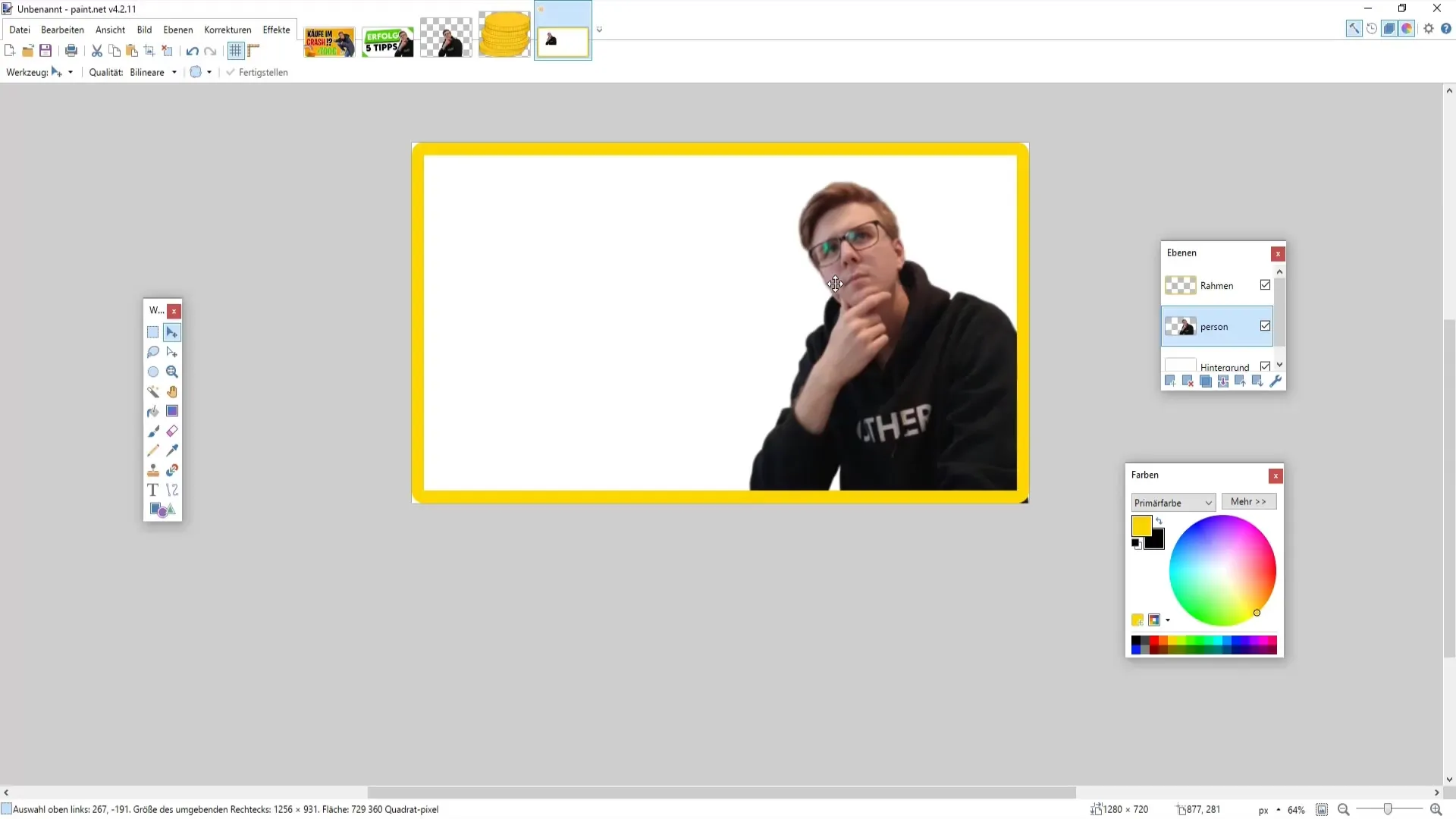1456x819 pixels.
Task: Open the Werkzeug tool chooser dropdown
Action: tap(71, 73)
